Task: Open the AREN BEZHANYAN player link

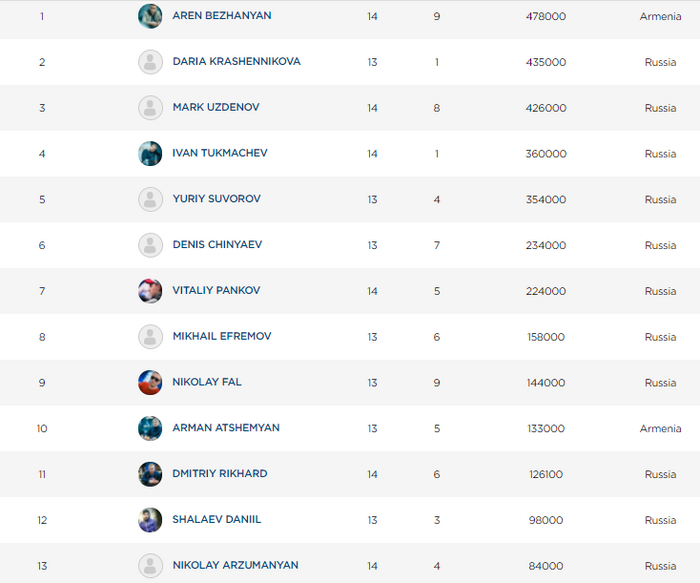Action: [221, 16]
